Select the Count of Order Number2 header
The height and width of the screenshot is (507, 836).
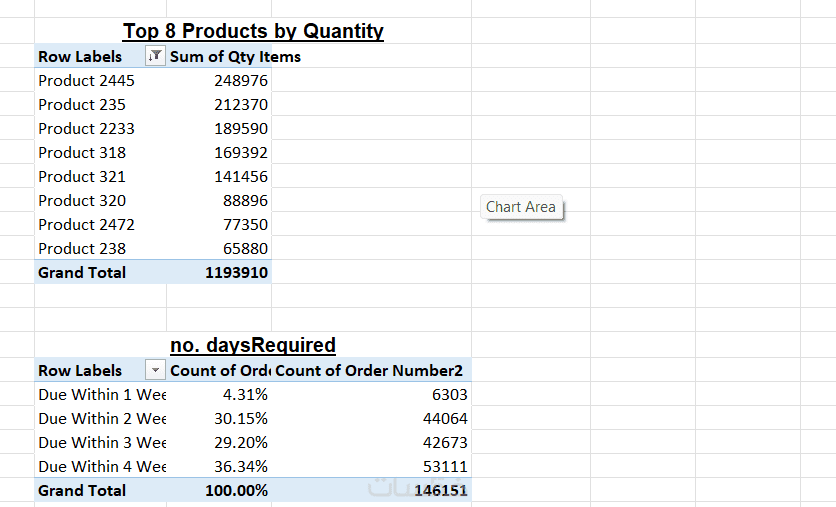(x=369, y=371)
